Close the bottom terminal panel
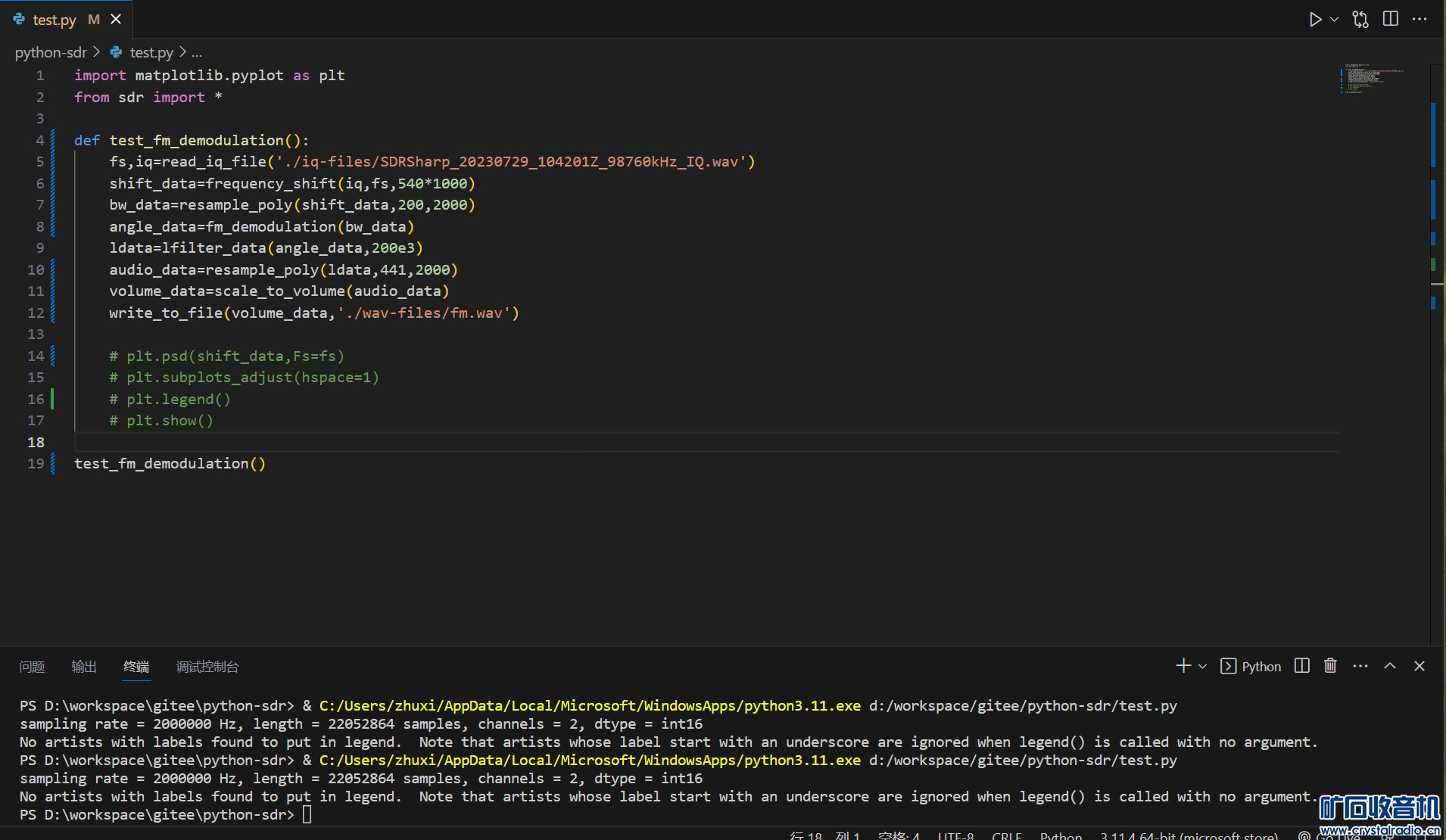This screenshot has width=1446, height=840. coord(1420,666)
